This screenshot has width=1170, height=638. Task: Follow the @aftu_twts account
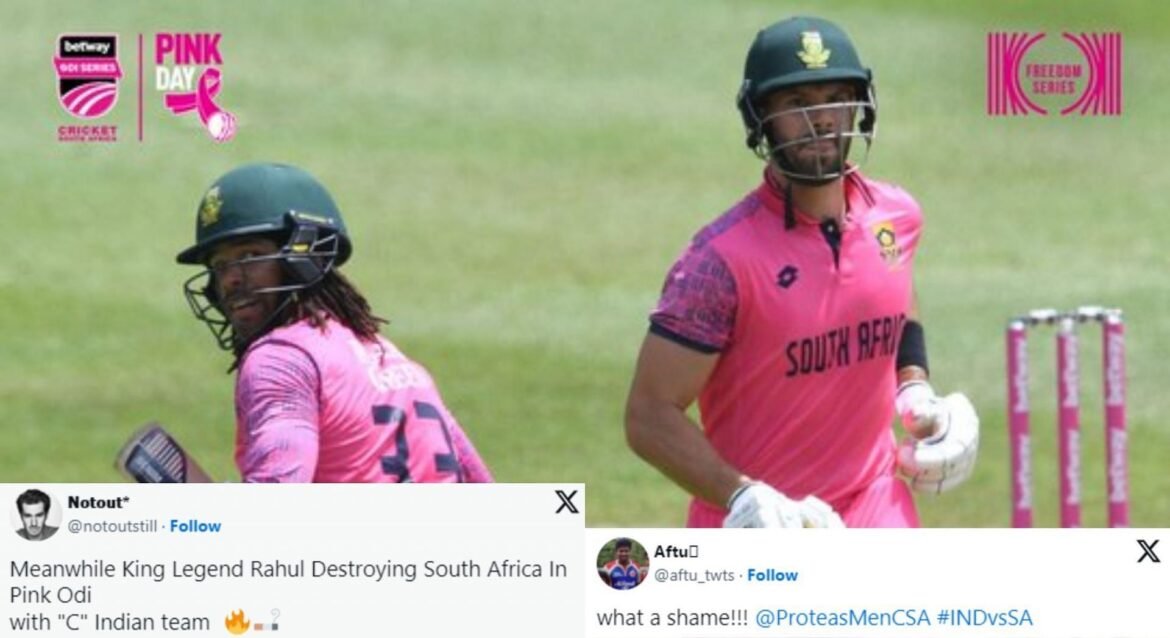(x=772, y=575)
